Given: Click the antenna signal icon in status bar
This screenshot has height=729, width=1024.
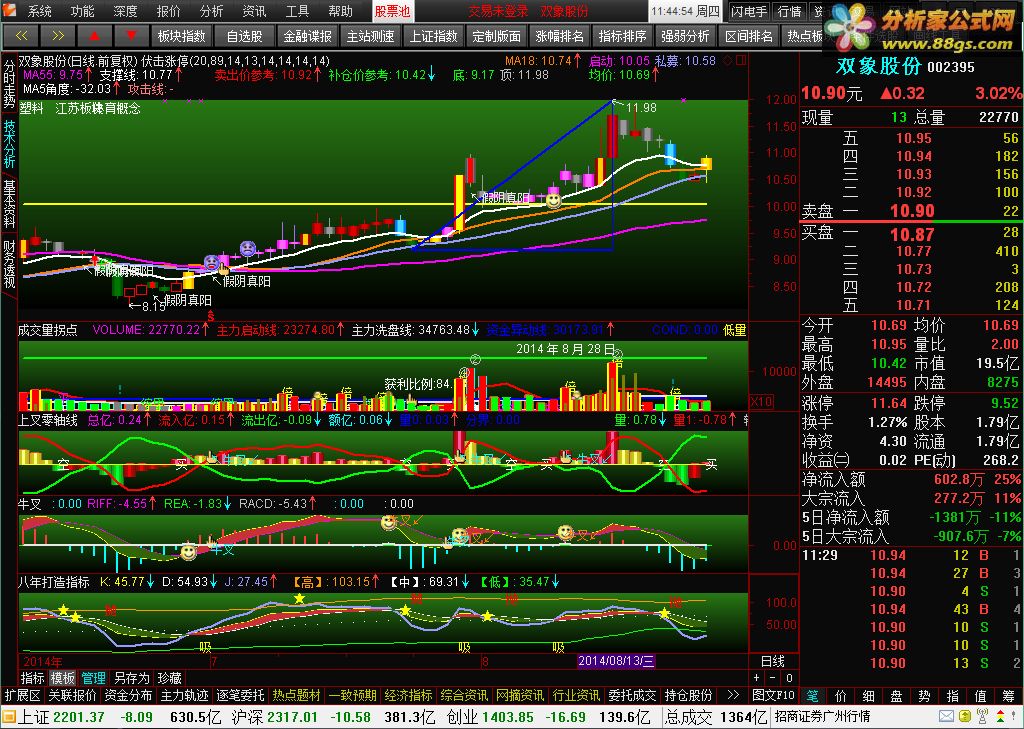Looking at the screenshot, I should [x=981, y=717].
